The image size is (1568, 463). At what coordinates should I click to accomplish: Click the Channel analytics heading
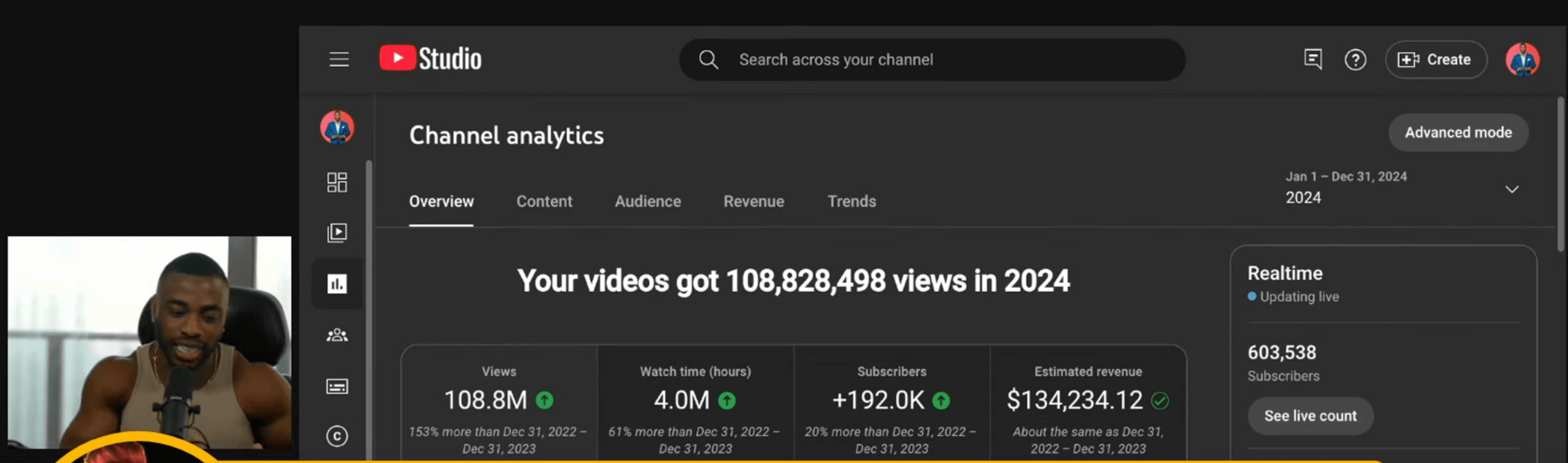(506, 135)
